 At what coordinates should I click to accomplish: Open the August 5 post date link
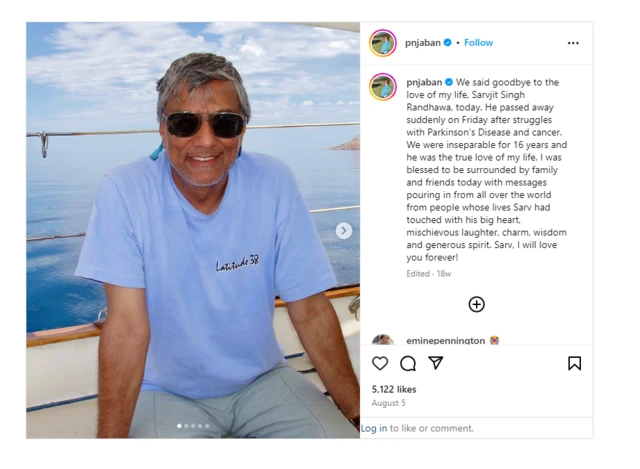click(387, 401)
